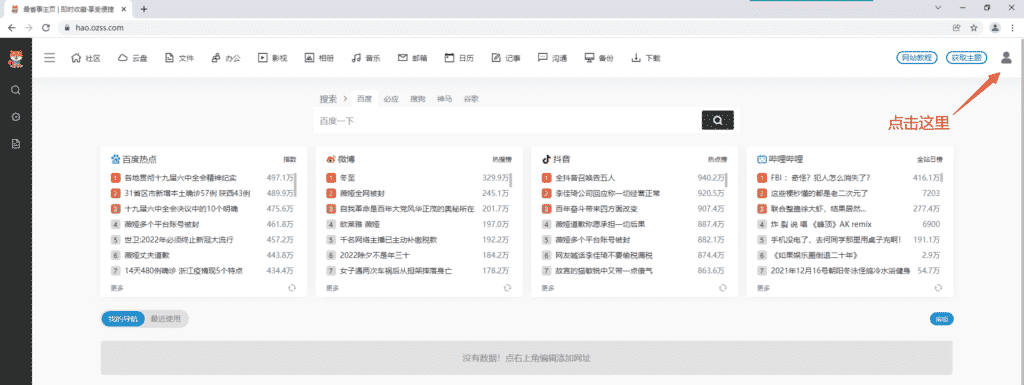Viewport: 1024px width, 385px height.
Task: Reload the page in Chrome
Action: pos(46,28)
